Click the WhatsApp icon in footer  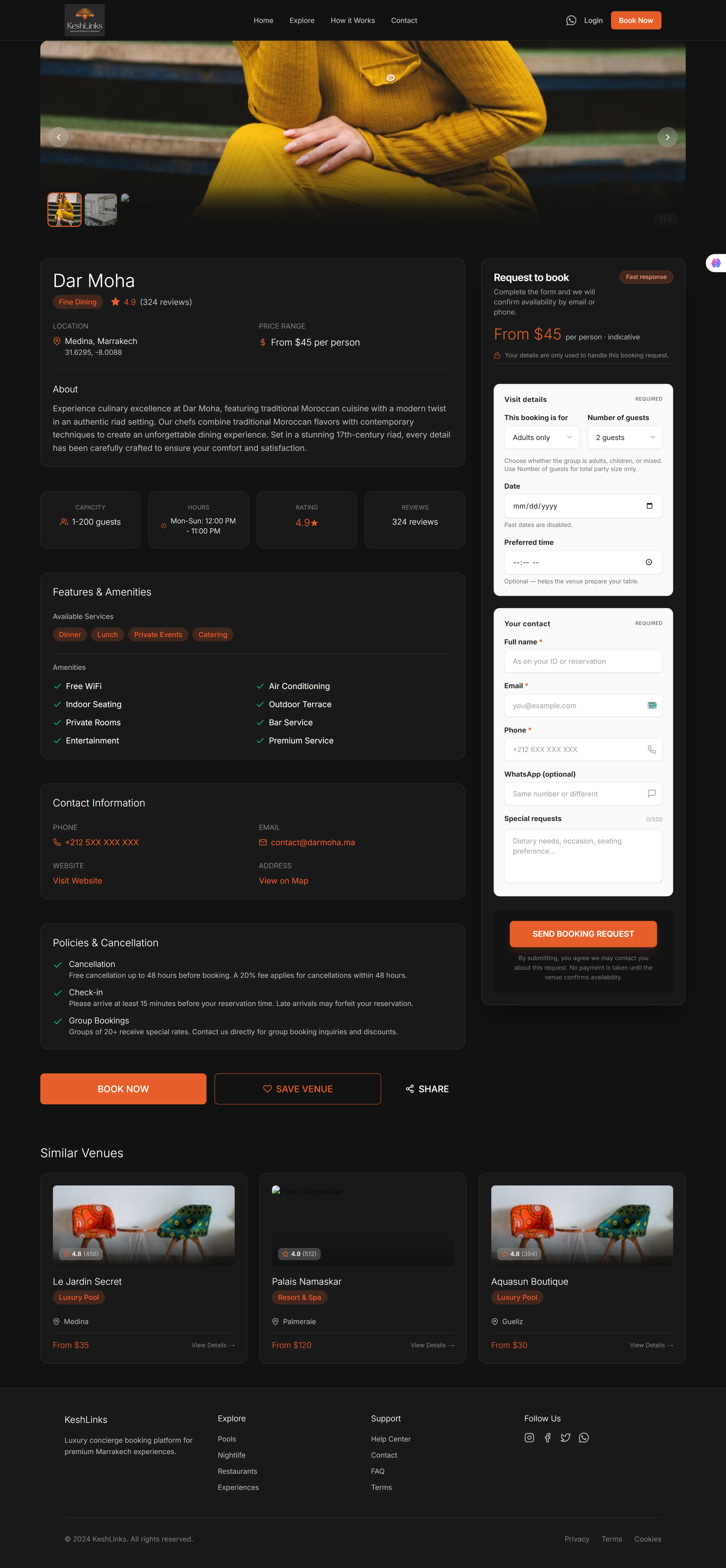[x=584, y=1437]
